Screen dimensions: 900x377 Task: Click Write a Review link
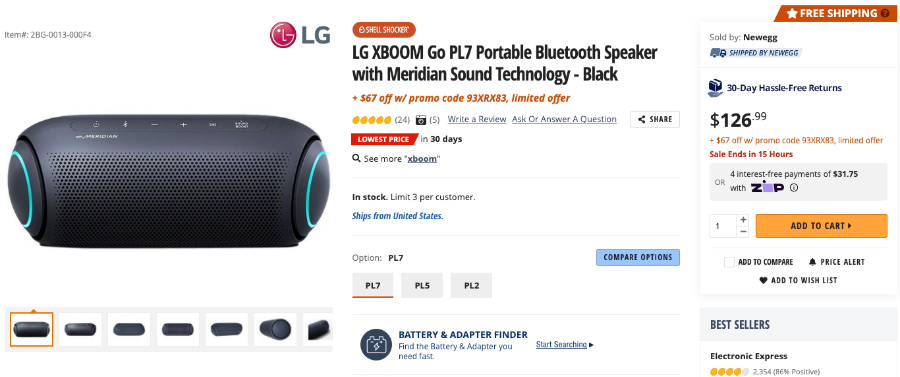click(477, 119)
